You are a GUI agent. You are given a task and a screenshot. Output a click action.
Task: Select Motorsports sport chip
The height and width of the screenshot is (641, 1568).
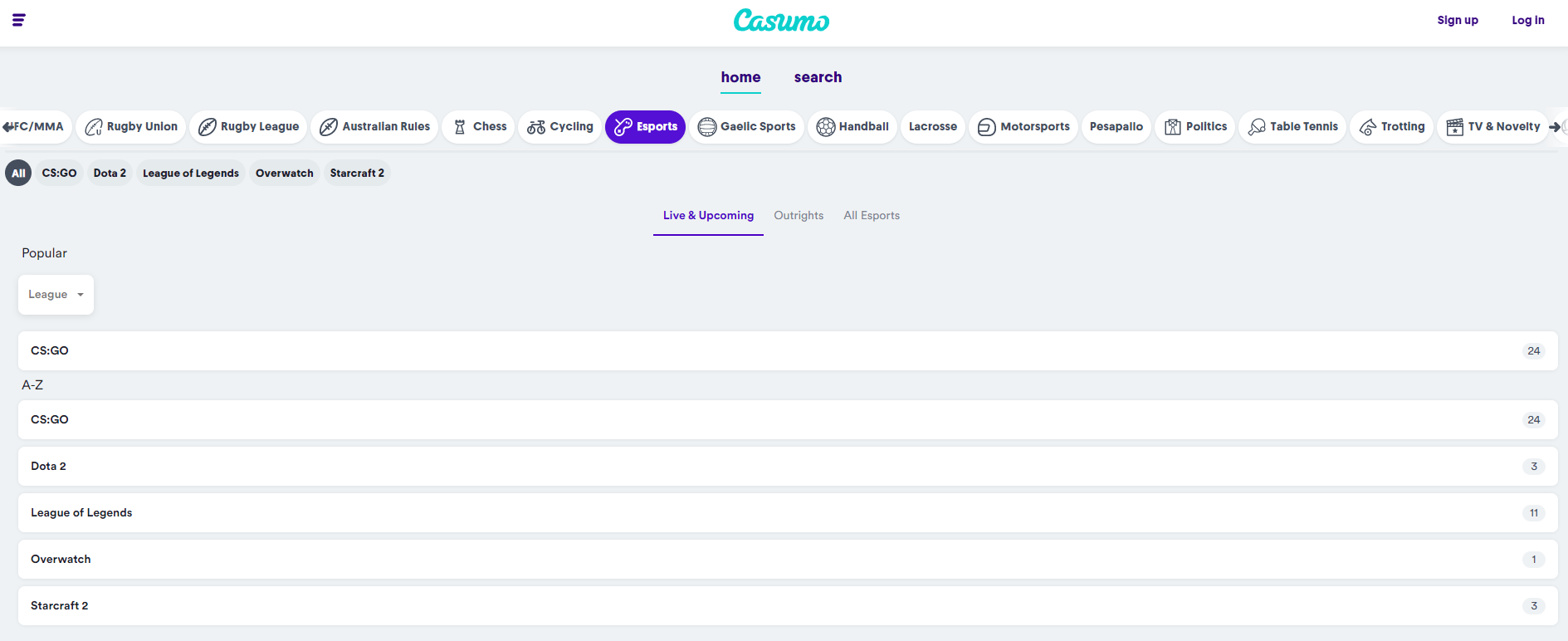coord(1023,127)
